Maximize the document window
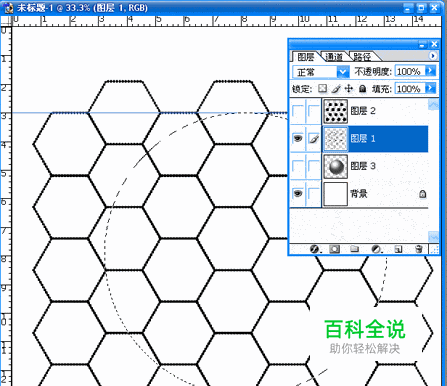447x386 pixels. [x=421, y=8]
